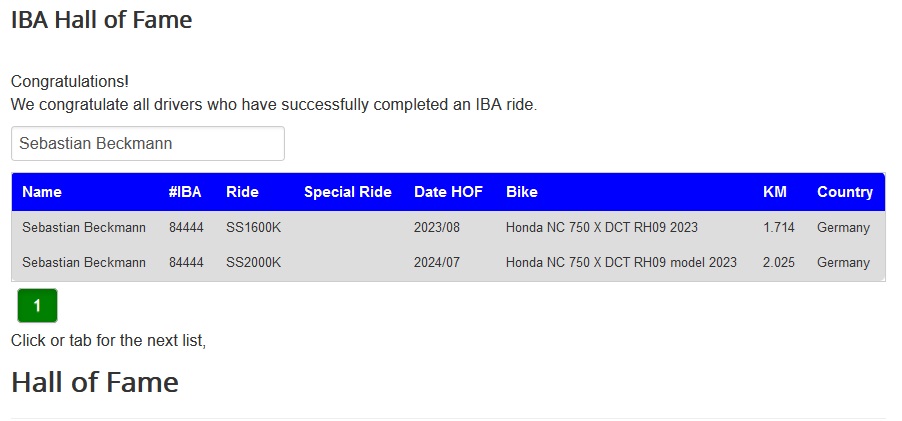Image resolution: width=902 pixels, height=421 pixels.
Task: Go to page 1 of results
Action: (37, 306)
